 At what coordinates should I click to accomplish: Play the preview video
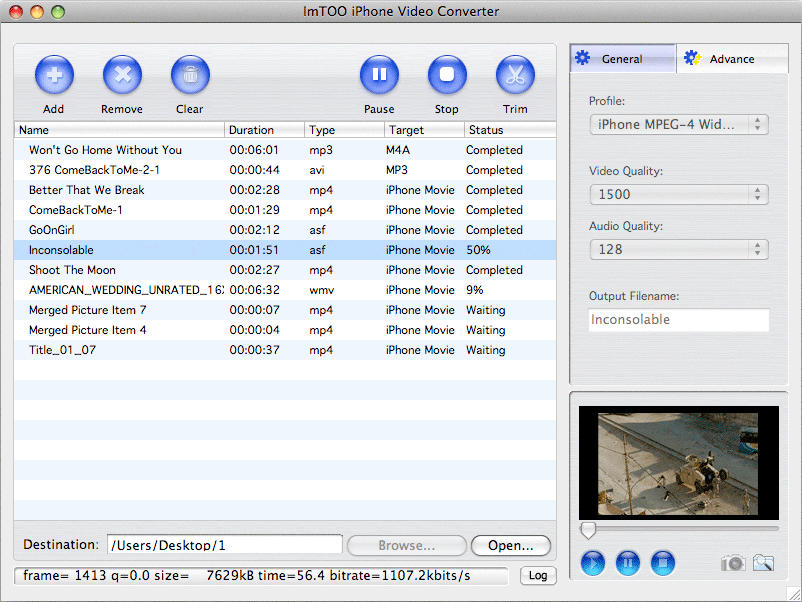593,563
